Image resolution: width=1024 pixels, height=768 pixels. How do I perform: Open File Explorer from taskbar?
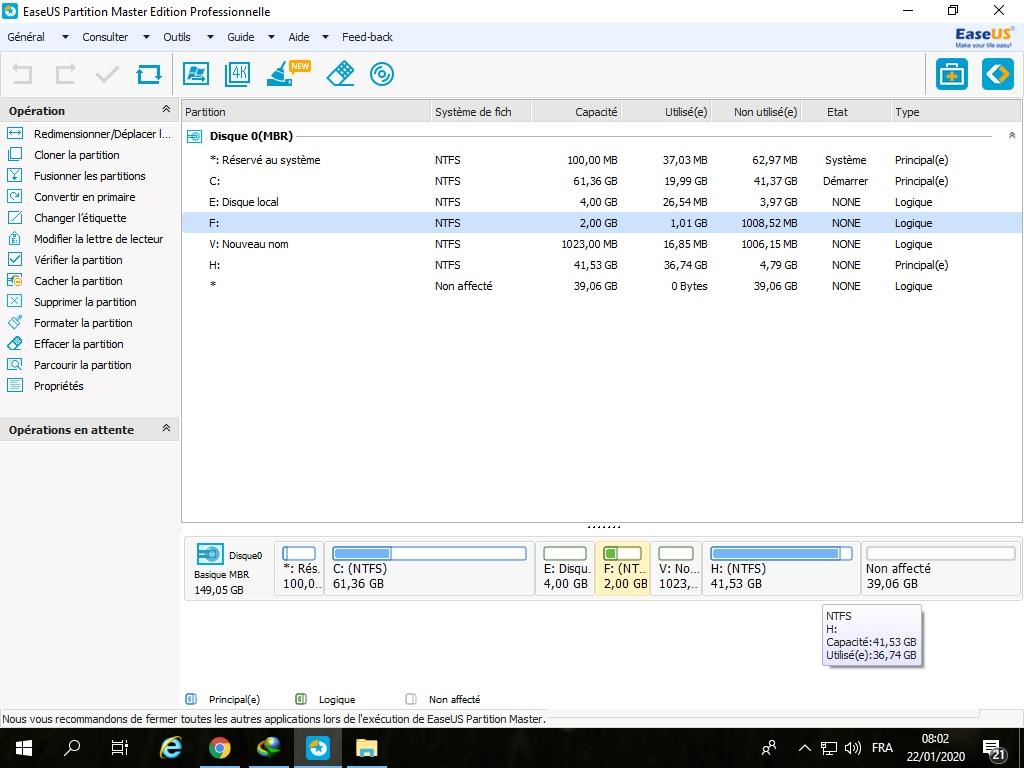[366, 748]
